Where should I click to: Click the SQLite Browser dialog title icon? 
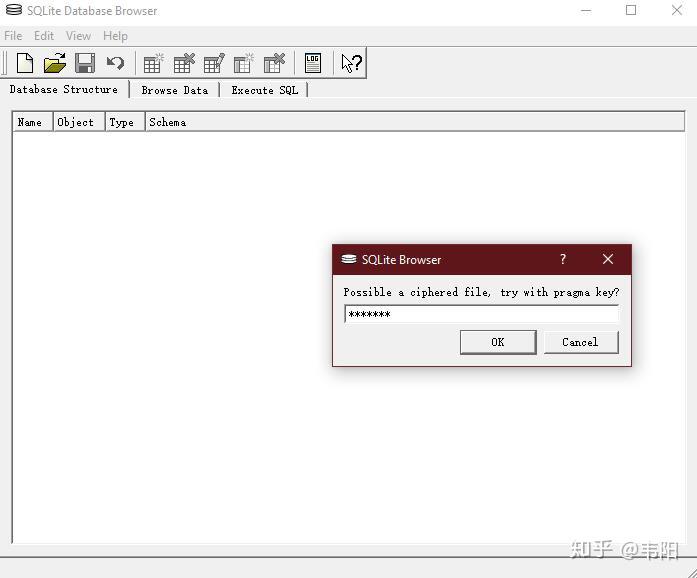point(349,259)
